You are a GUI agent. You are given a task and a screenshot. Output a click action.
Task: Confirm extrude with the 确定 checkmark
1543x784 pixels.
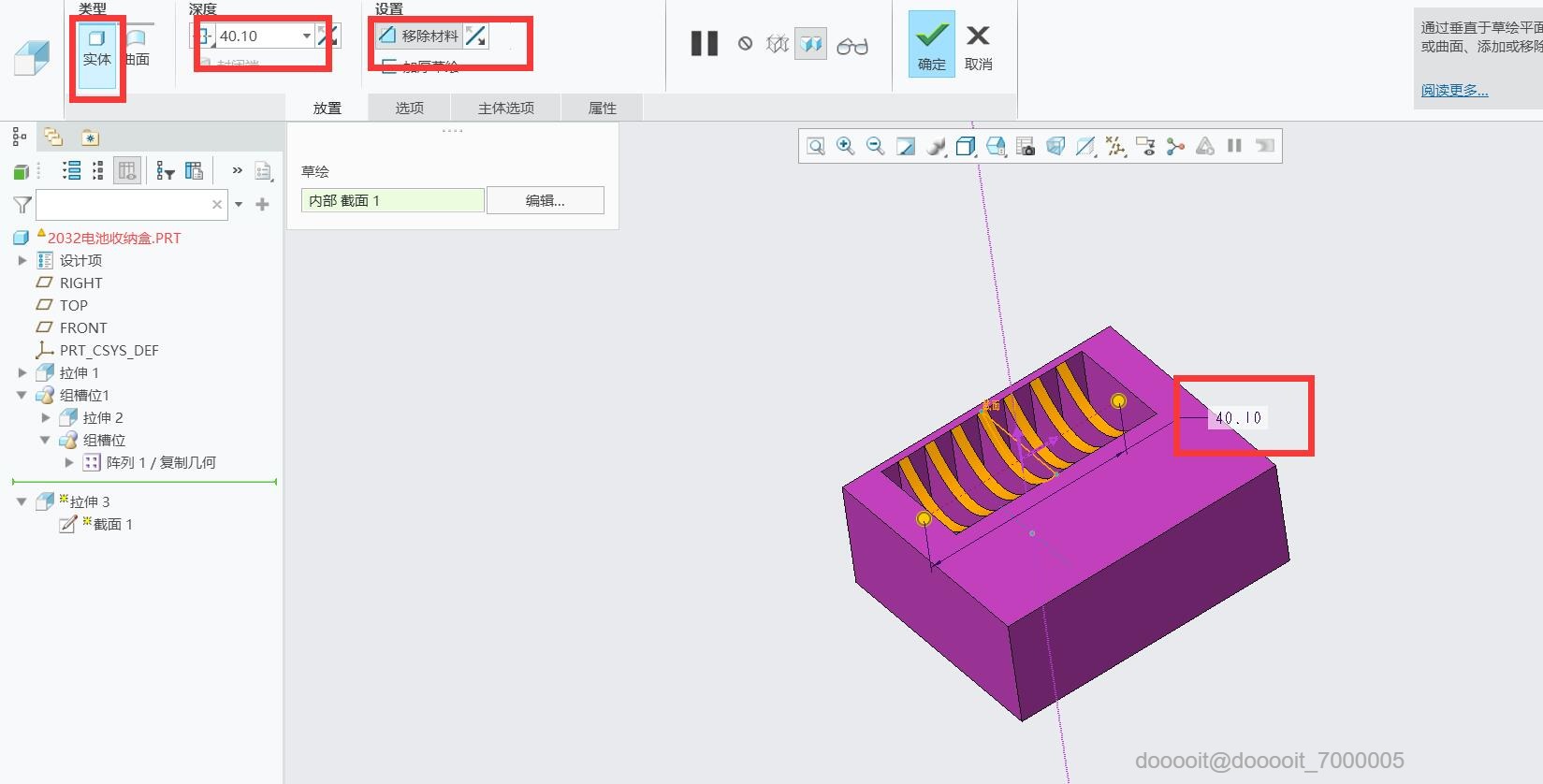click(931, 44)
